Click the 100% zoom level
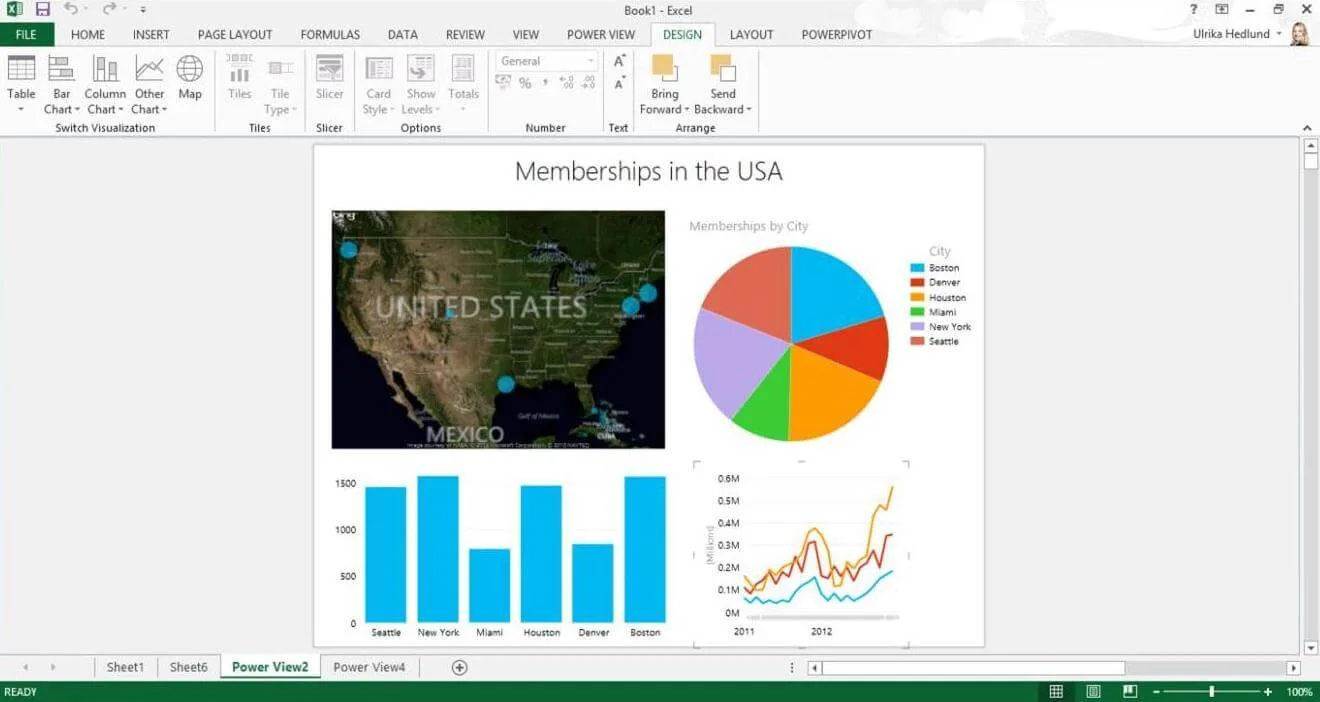1320x702 pixels. click(1299, 692)
